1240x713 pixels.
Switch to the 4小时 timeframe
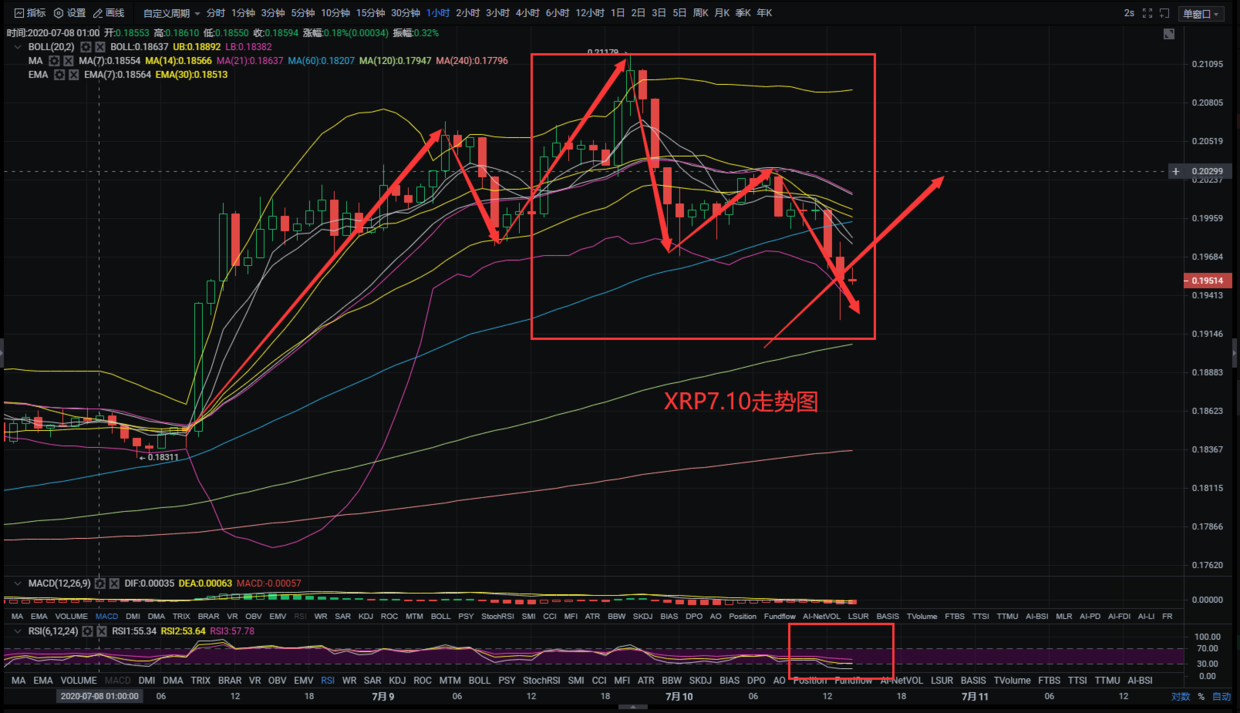(527, 13)
